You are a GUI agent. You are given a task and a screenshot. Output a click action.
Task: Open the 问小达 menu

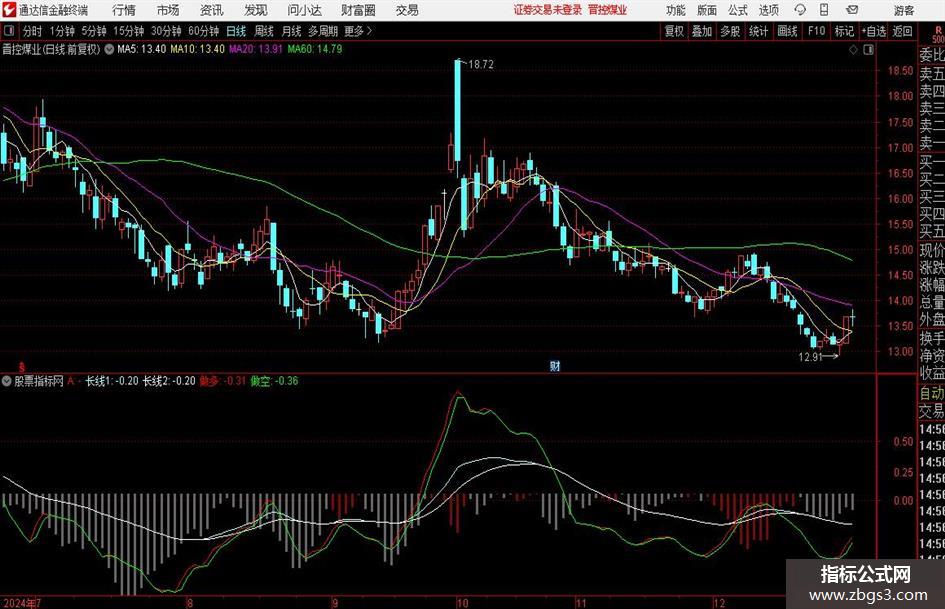coord(304,10)
